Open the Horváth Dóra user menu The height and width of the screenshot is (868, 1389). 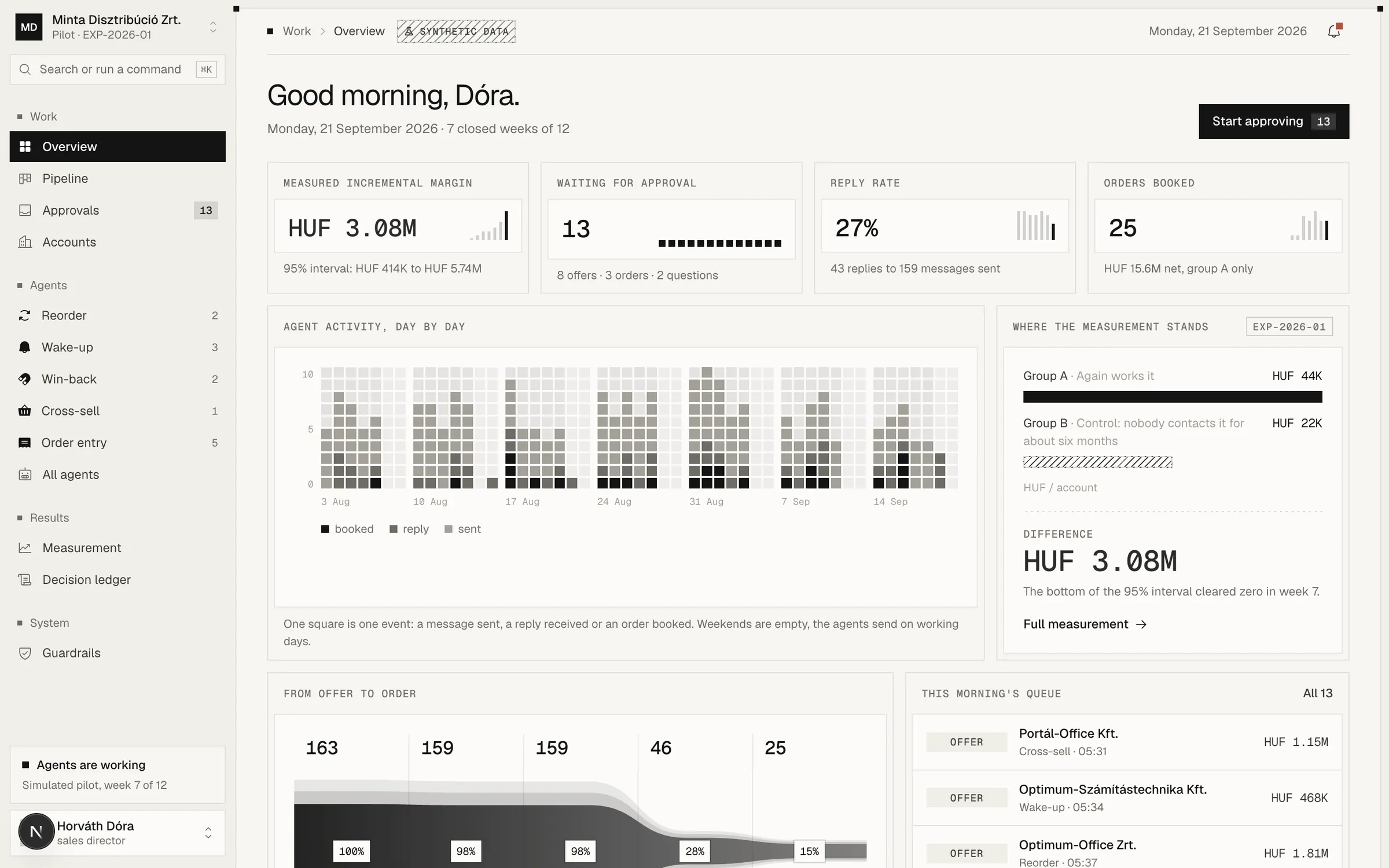click(x=117, y=833)
